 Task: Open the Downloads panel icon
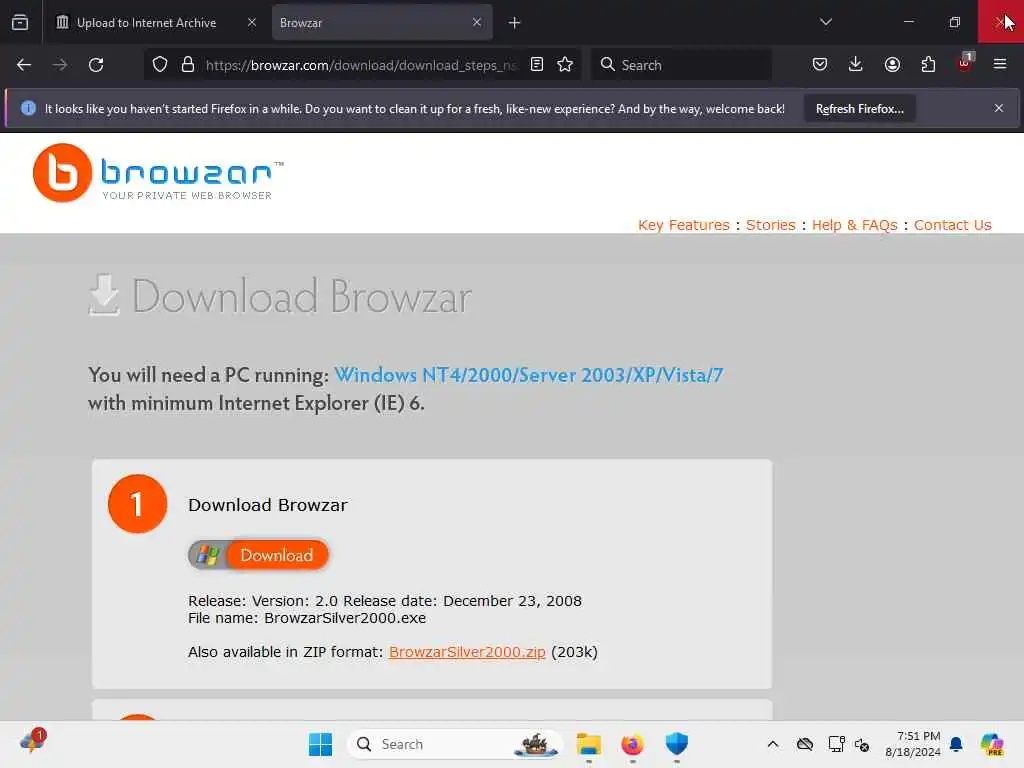(x=856, y=65)
